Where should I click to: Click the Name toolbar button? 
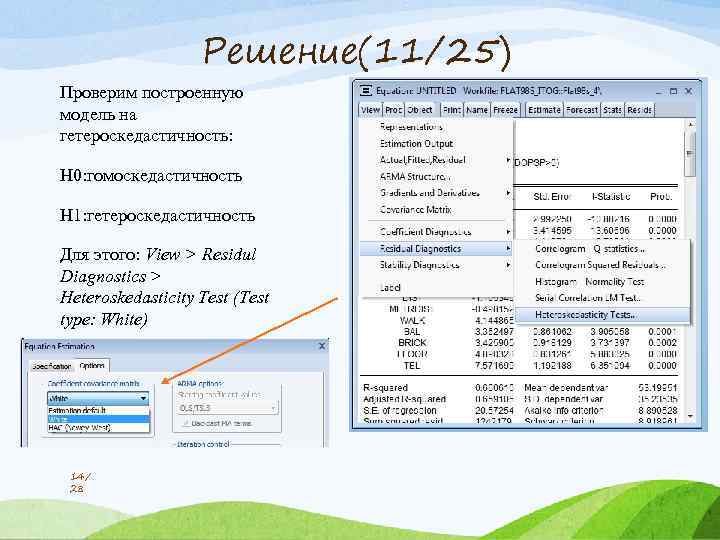pyautogui.click(x=477, y=110)
